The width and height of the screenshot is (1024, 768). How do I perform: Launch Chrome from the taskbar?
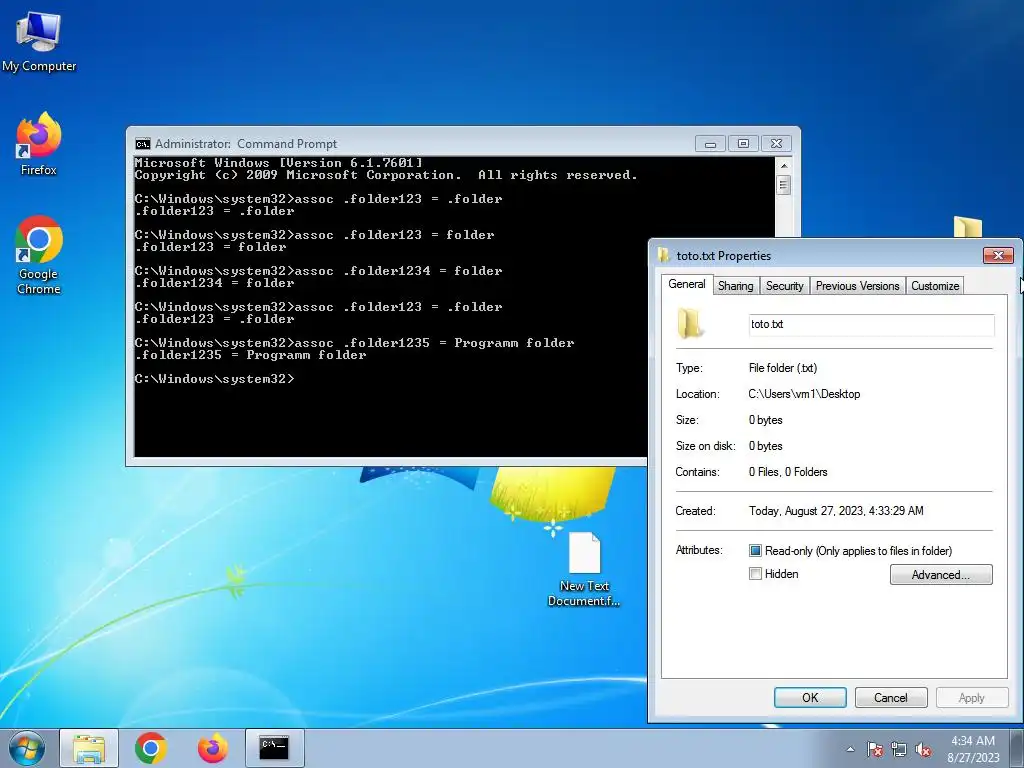[151, 748]
